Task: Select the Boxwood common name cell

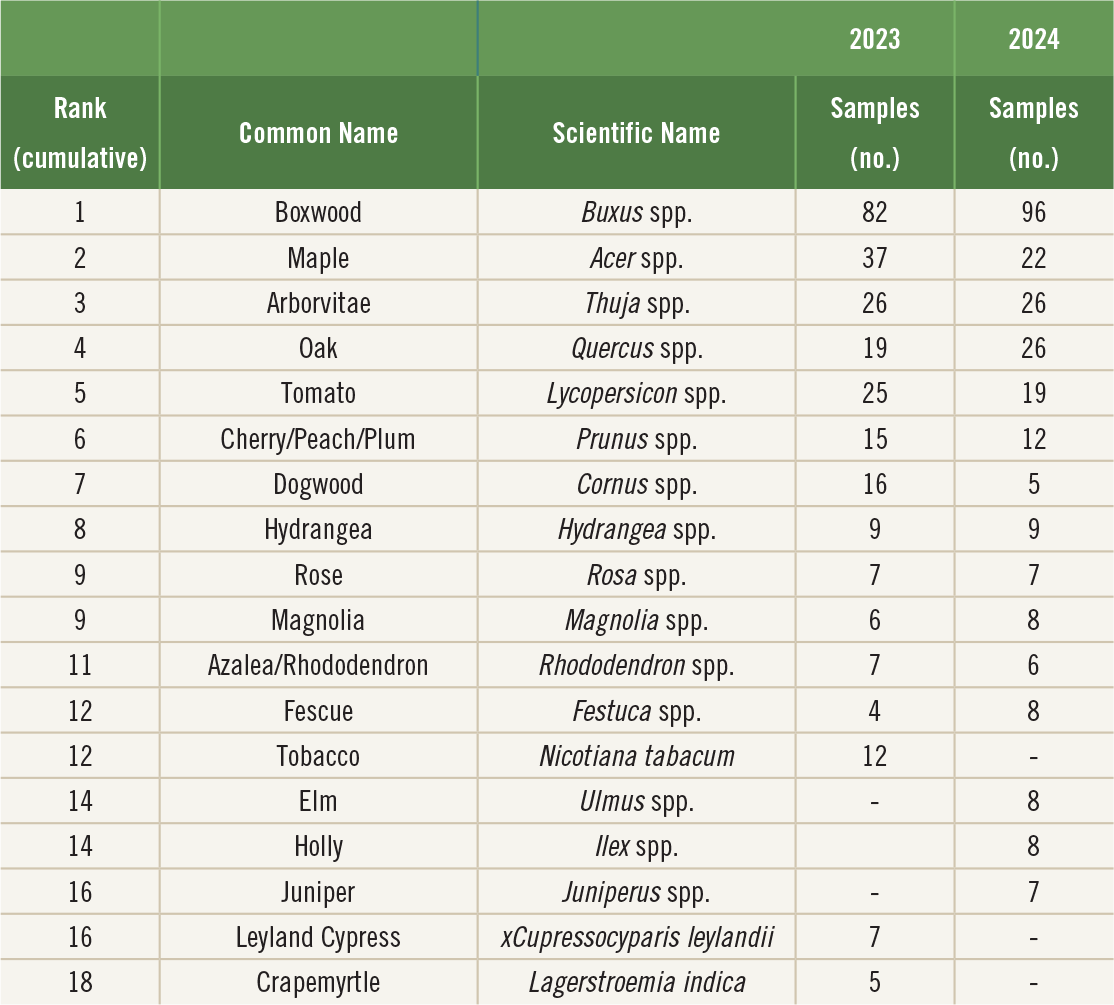Action: tap(318, 212)
